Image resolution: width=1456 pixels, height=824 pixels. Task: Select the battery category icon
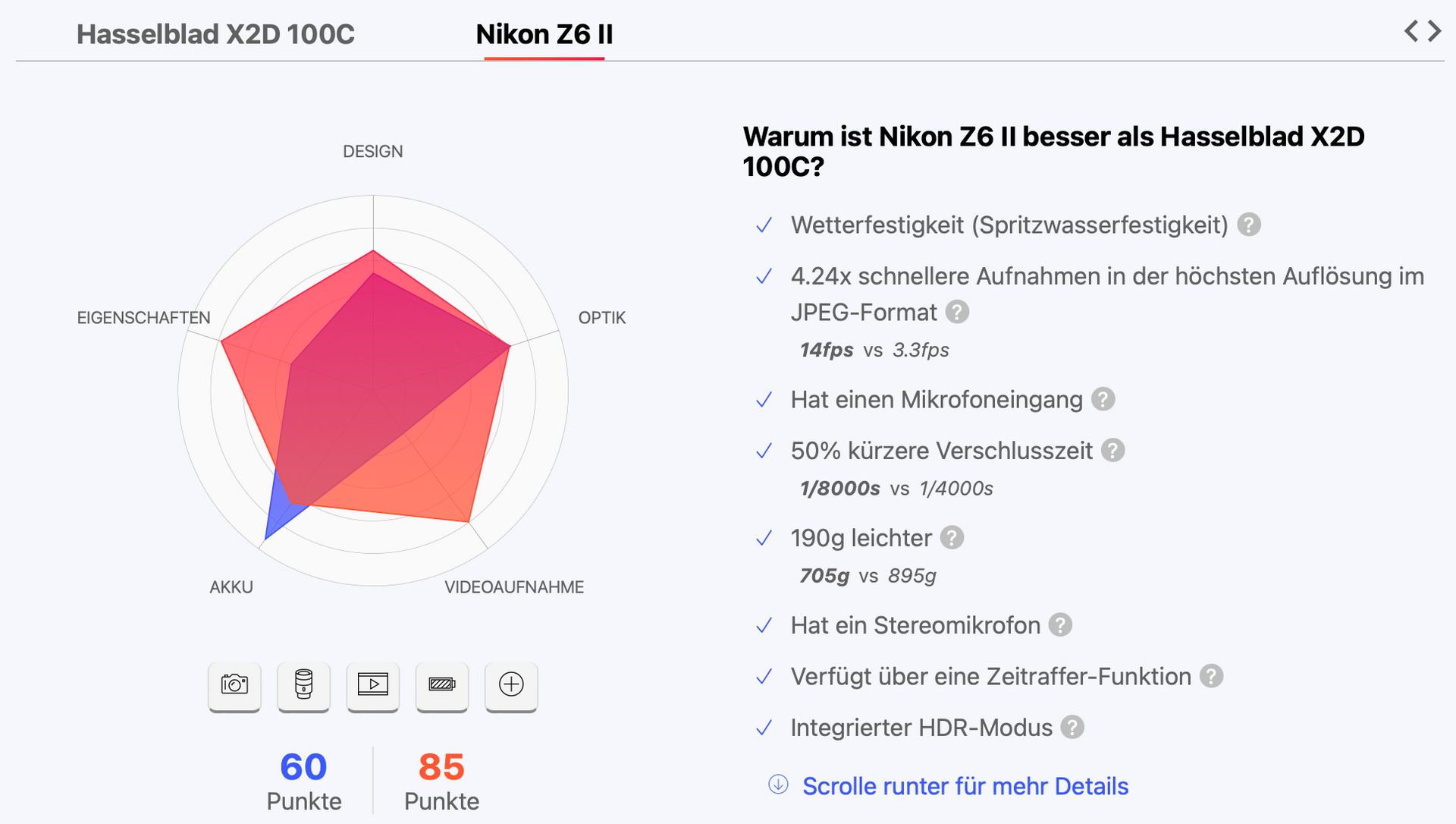[442, 685]
